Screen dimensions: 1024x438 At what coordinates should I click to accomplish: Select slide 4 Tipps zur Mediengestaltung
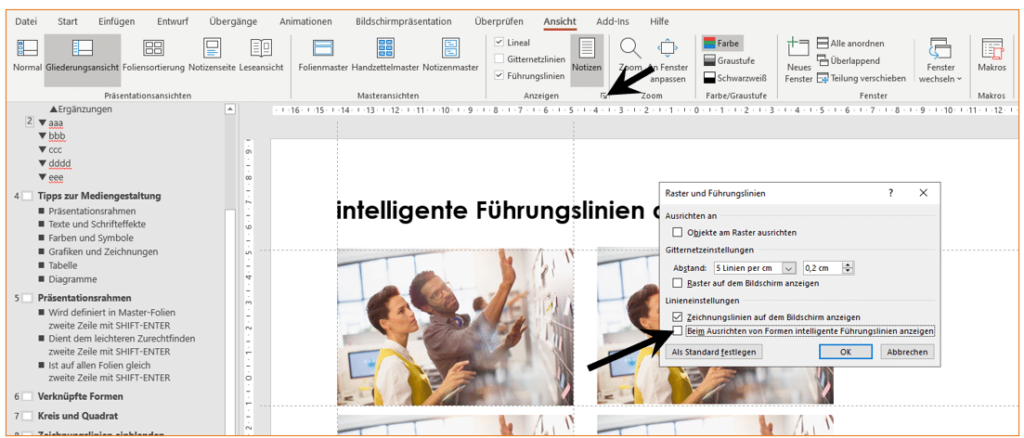[99, 196]
